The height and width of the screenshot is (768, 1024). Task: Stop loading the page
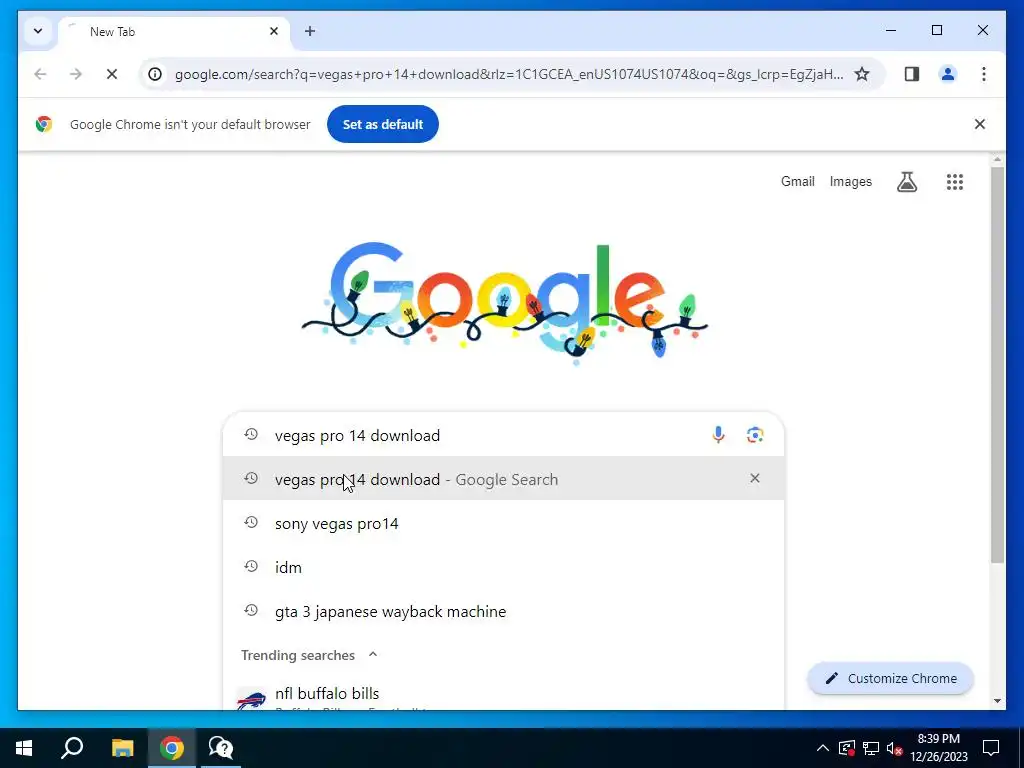[x=112, y=74]
